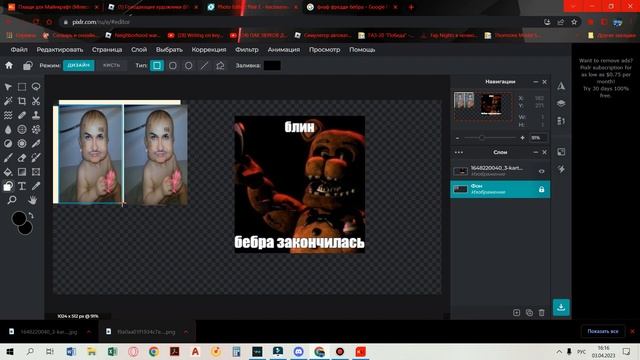
Task: Select the Disperse dots tool
Action: pyautogui.click(x=36, y=129)
